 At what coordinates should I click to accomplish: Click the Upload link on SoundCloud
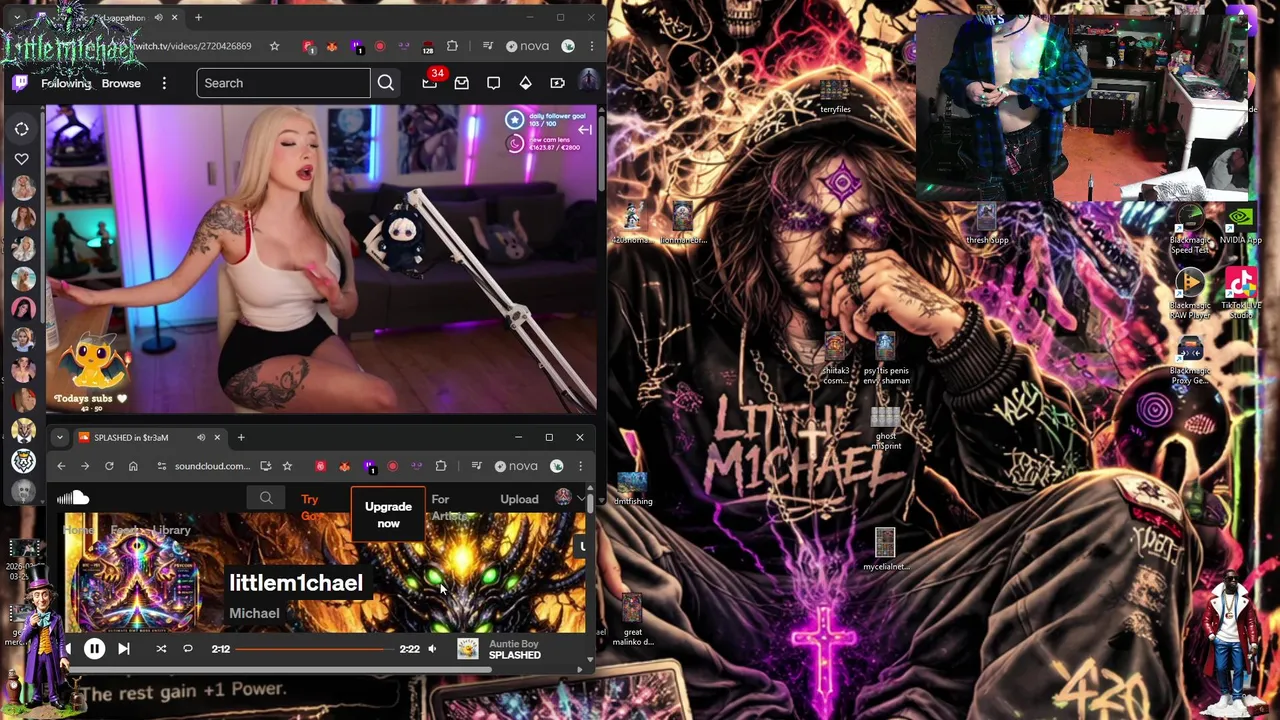(519, 499)
